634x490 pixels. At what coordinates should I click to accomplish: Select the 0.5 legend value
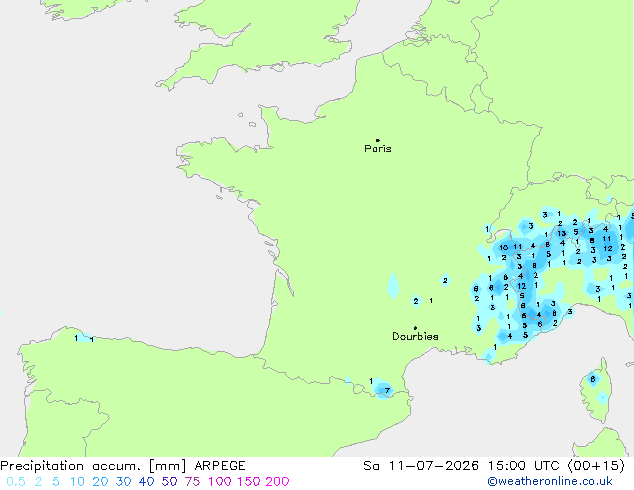point(16,482)
